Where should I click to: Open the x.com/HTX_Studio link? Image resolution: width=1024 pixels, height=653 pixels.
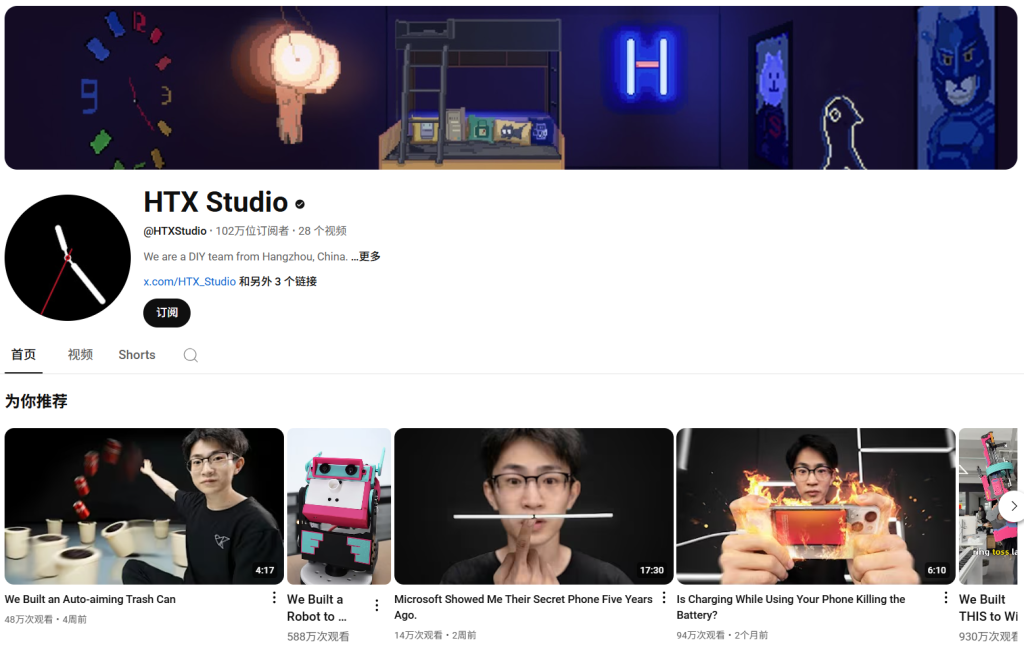[x=189, y=281]
